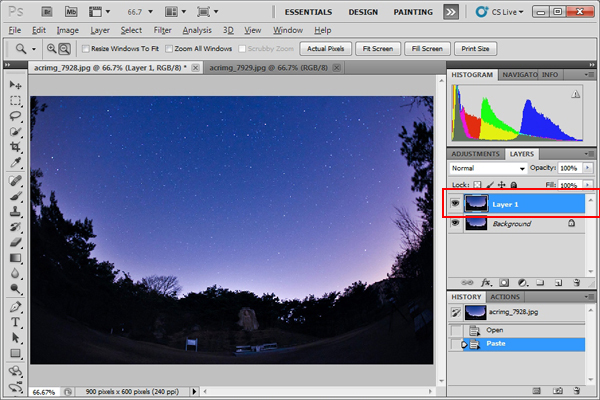Open the Fill slider arrow
This screenshot has height=400, width=600.
(587, 185)
